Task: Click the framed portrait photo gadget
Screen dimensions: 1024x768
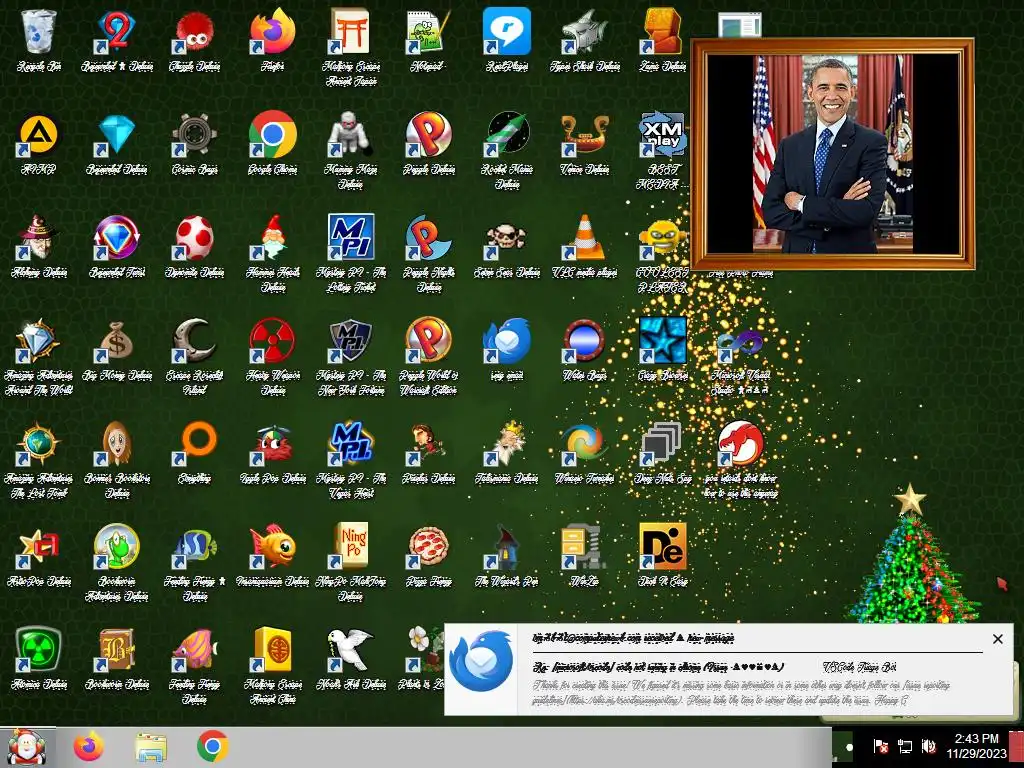Action: click(x=833, y=153)
